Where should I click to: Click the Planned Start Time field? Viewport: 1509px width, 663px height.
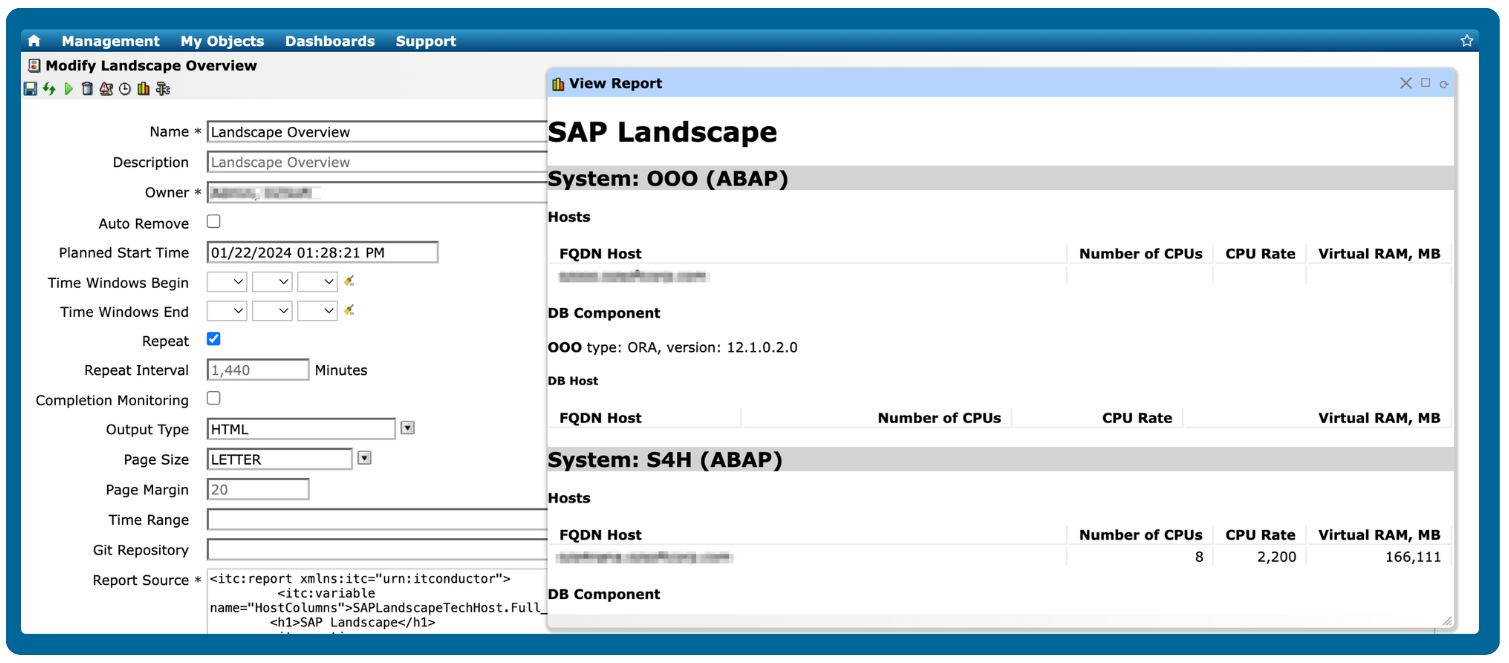coord(322,252)
